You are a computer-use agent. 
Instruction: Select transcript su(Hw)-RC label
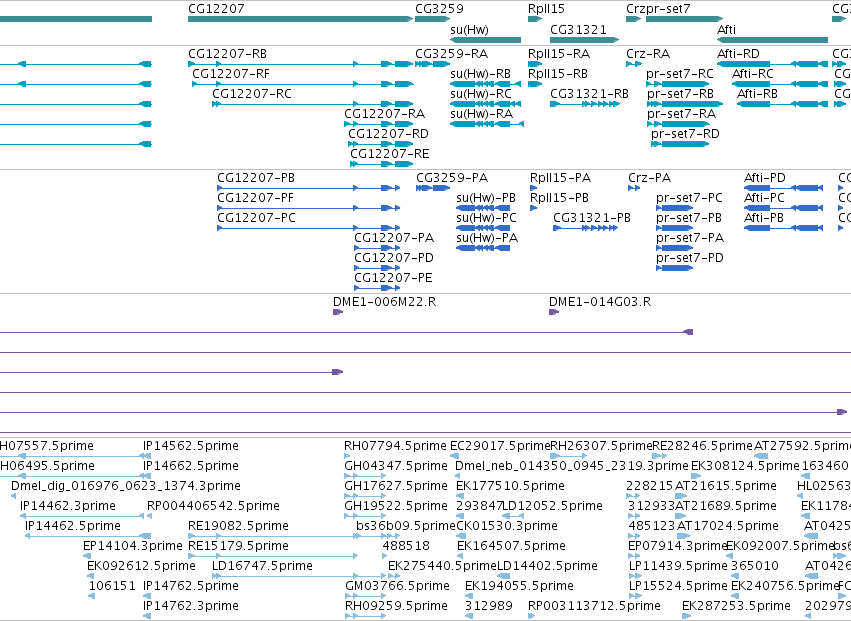point(481,94)
